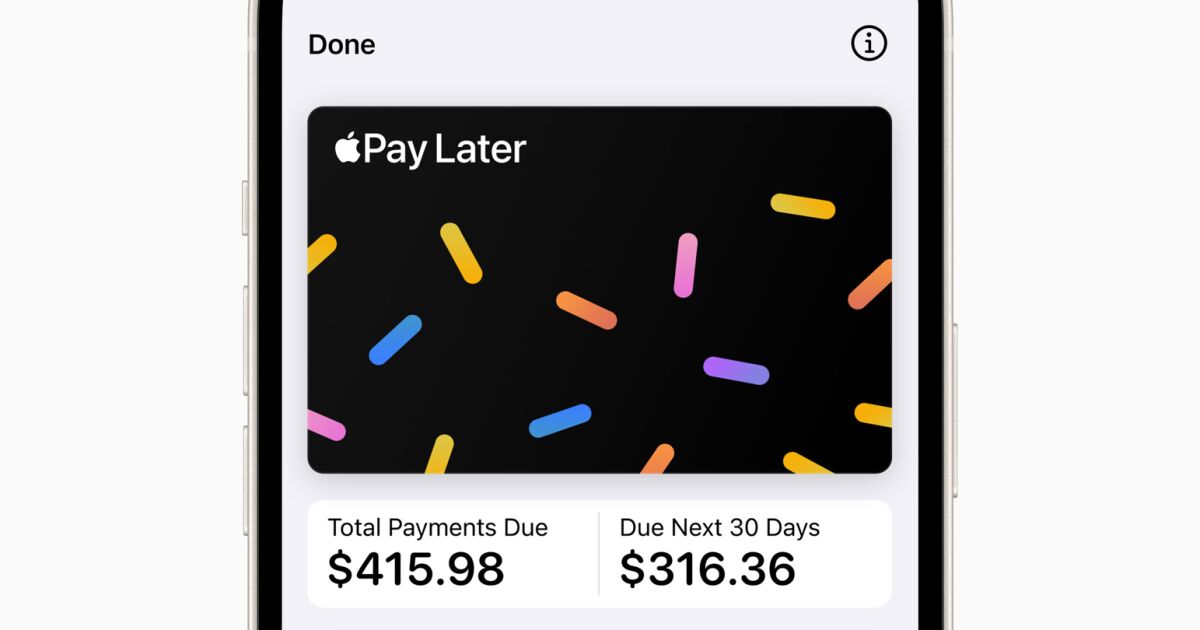Click the blue sprinkle nearest the Apple logo
The height and width of the screenshot is (630, 1200).
[395, 340]
